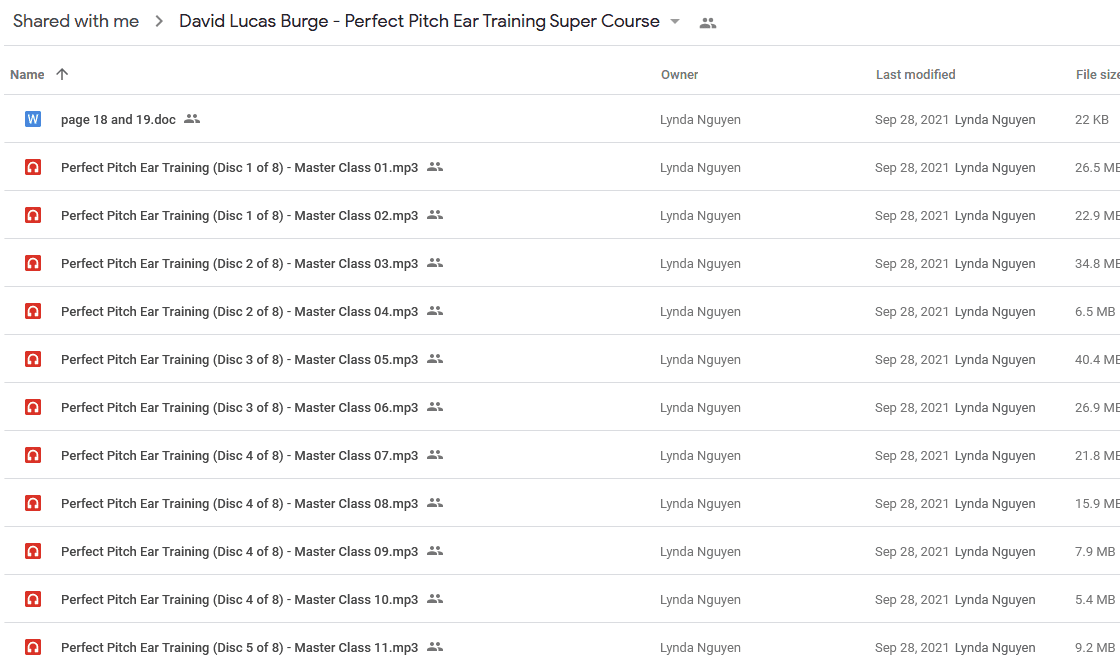This screenshot has height=661, width=1120.
Task: Click the shared people icon next to Master Class 02.mp3
Action: coord(435,215)
